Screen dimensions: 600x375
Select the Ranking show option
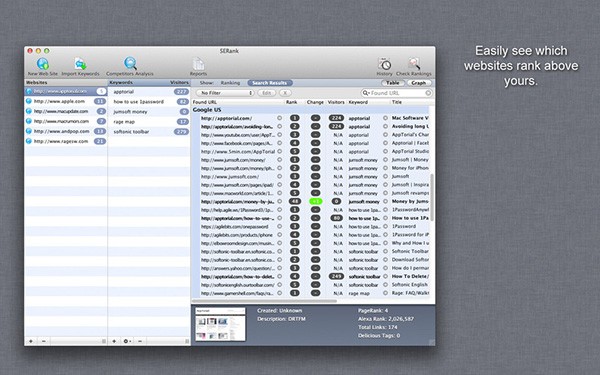(x=230, y=83)
